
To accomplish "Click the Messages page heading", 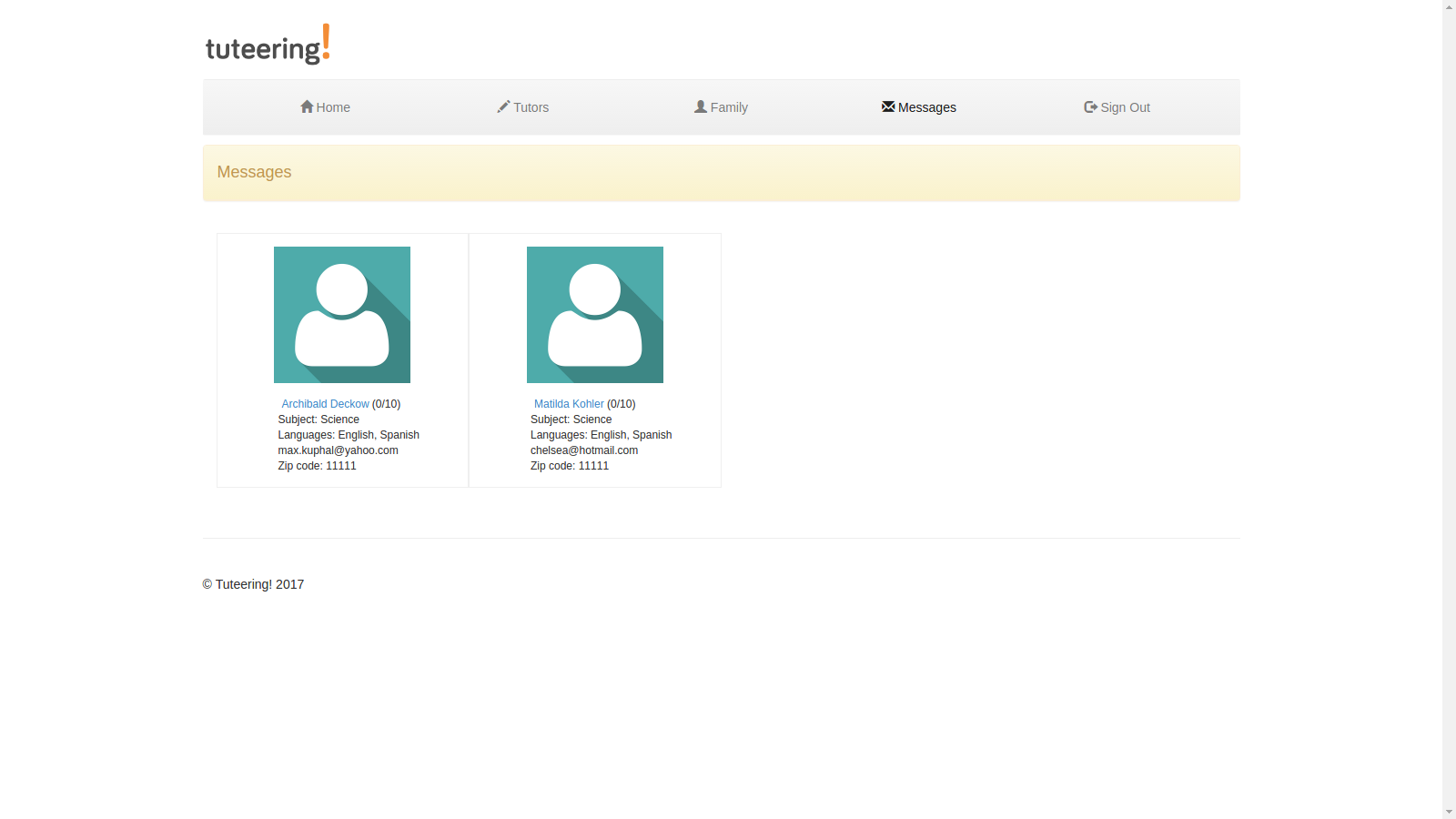I will (x=254, y=172).
